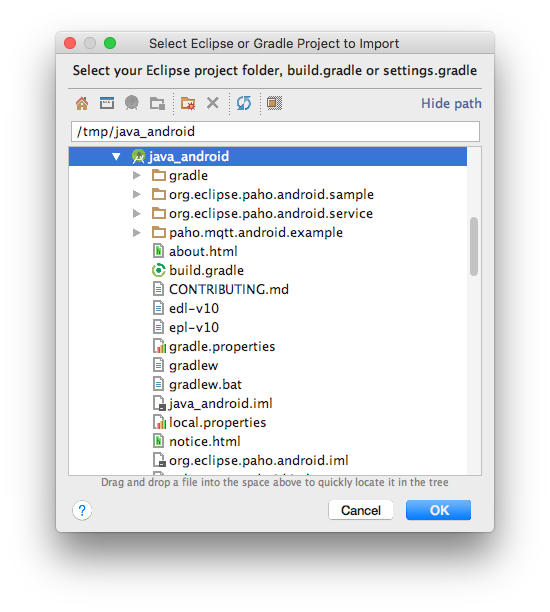Click the Home directory icon
Viewport: 550px width, 612px height.
click(82, 103)
